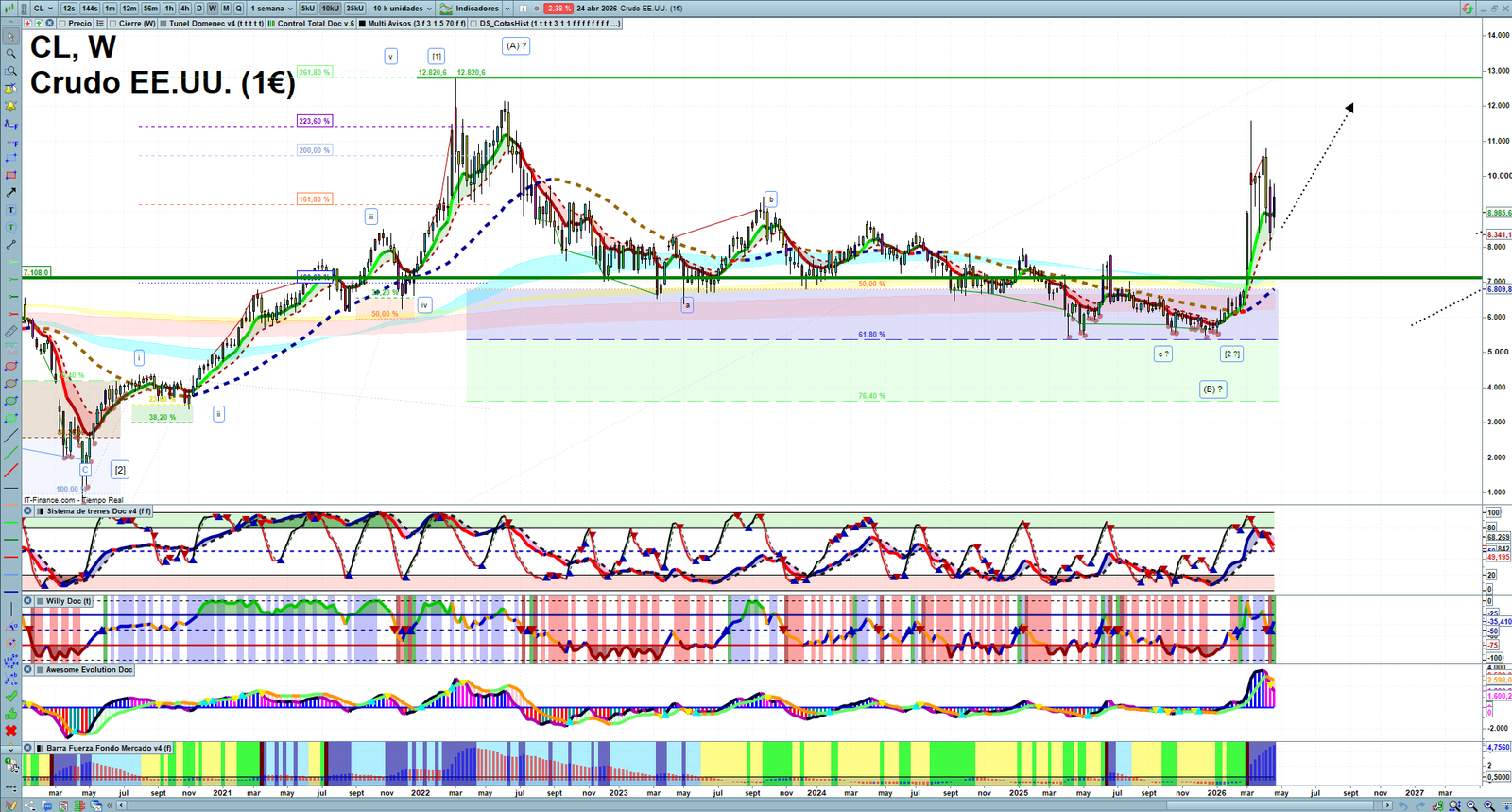The width and height of the screenshot is (1512, 812).
Task: Toggle the DS_CotasHist indicator checkbox
Action: coord(474,24)
